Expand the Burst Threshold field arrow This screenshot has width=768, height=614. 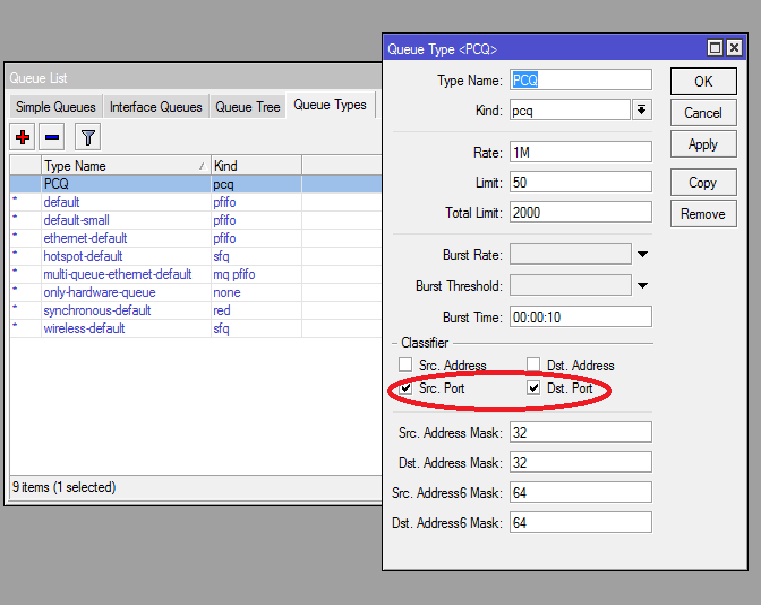click(643, 285)
